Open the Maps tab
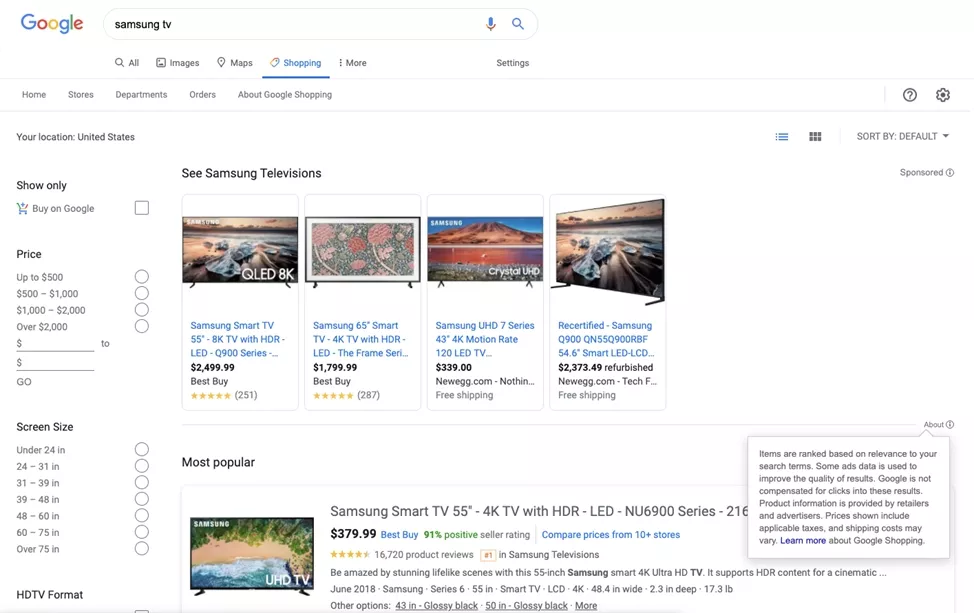 coord(234,63)
